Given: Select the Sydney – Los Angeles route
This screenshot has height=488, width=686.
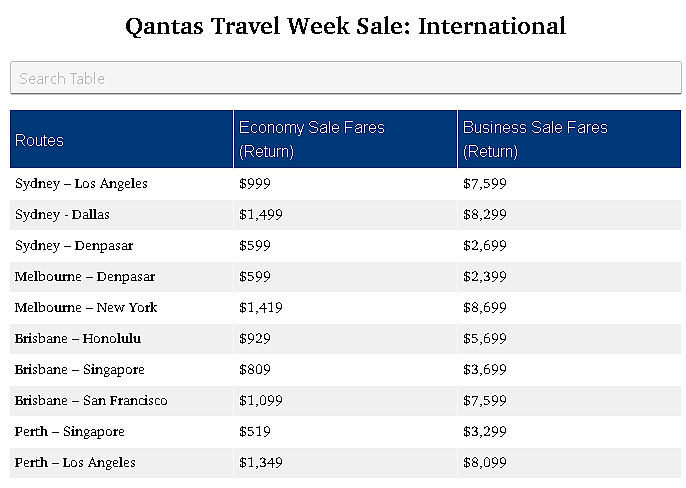Looking at the screenshot, I should coord(81,183).
